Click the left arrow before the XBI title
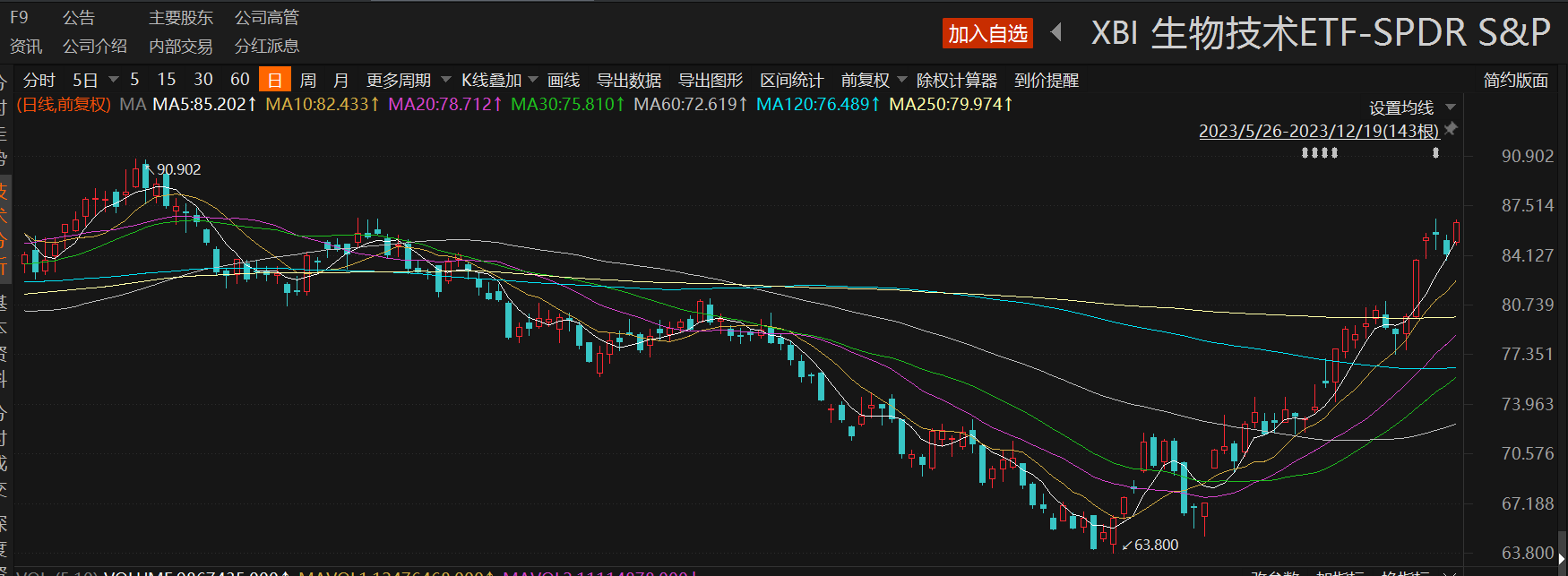 click(x=1056, y=33)
